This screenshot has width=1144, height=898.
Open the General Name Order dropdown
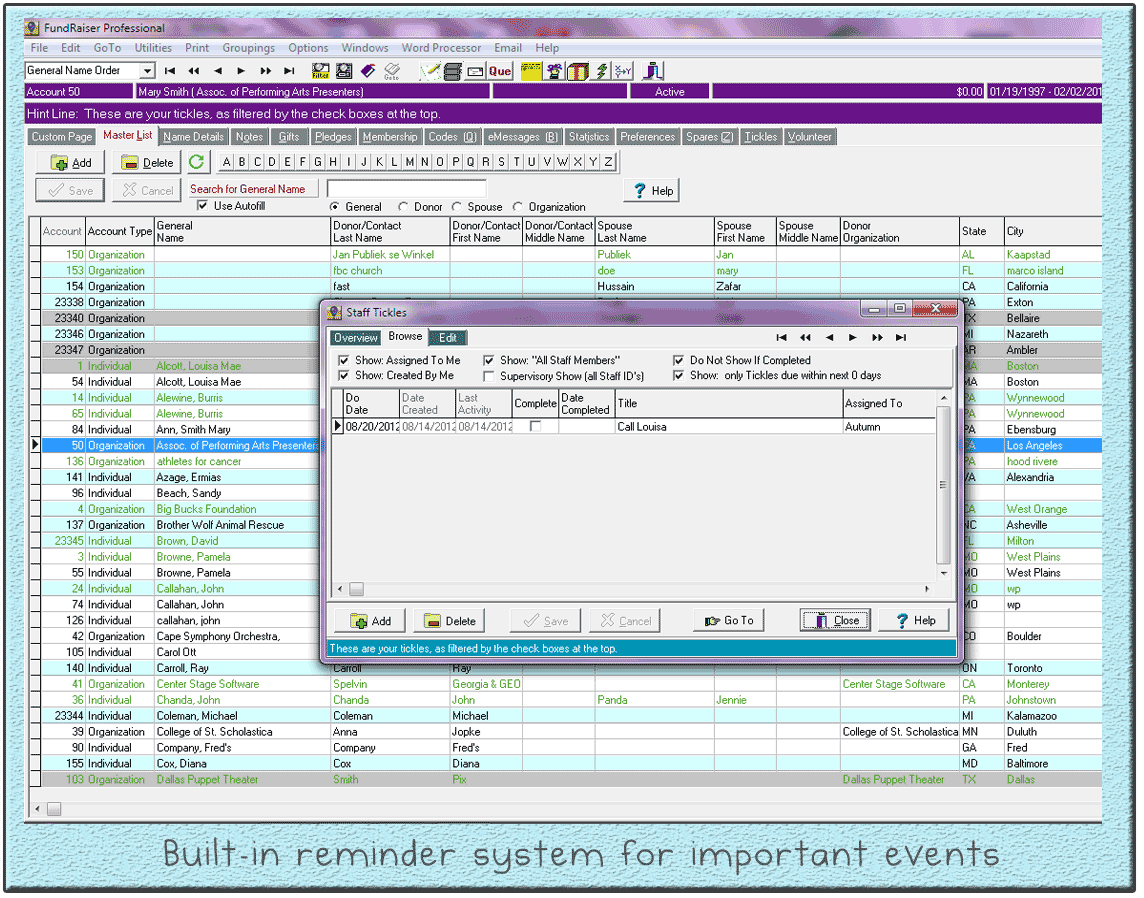pyautogui.click(x=148, y=71)
